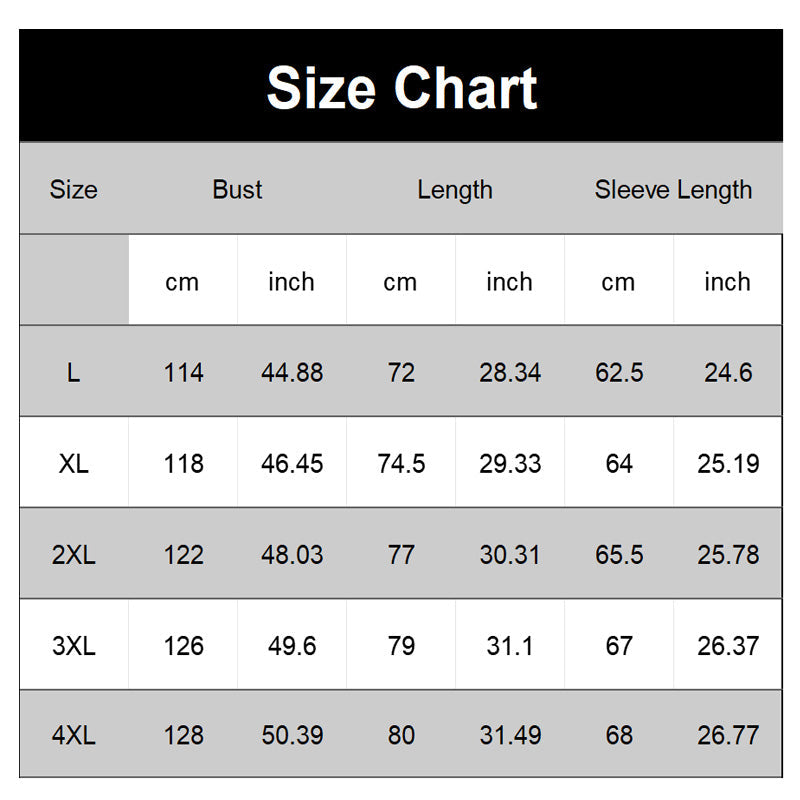This screenshot has width=800, height=800.
Task: Click the 50.39 bust inch cell
Action: click(292, 736)
